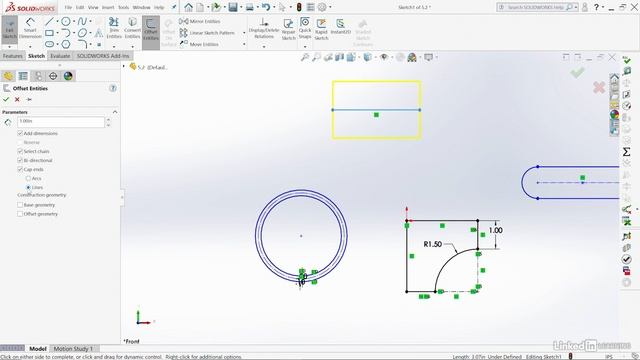The image size is (640, 360).
Task: Toggle the Rapid Sketch tool
Action: pos(321,29)
